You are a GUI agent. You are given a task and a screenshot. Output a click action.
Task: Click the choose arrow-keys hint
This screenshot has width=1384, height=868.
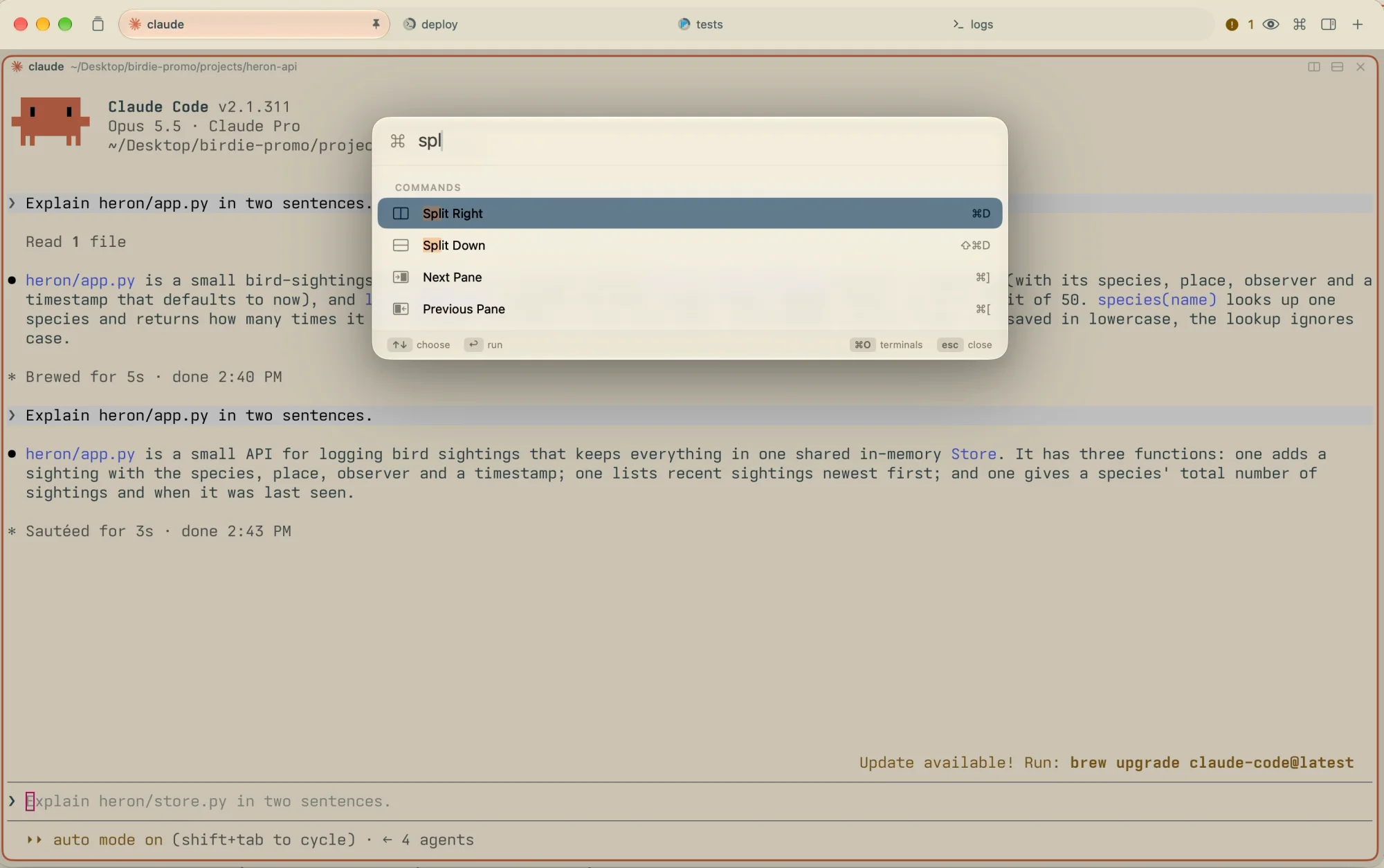[x=419, y=344]
